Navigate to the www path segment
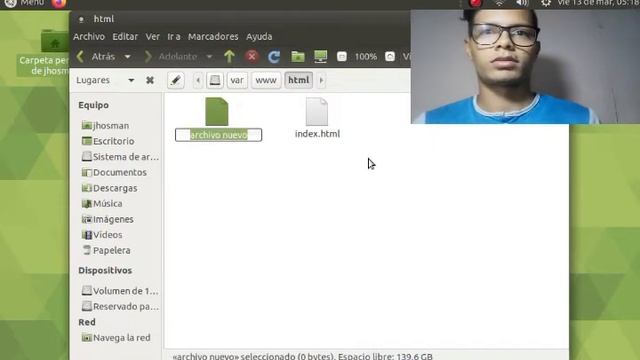The height and width of the screenshot is (360, 640). point(266,80)
